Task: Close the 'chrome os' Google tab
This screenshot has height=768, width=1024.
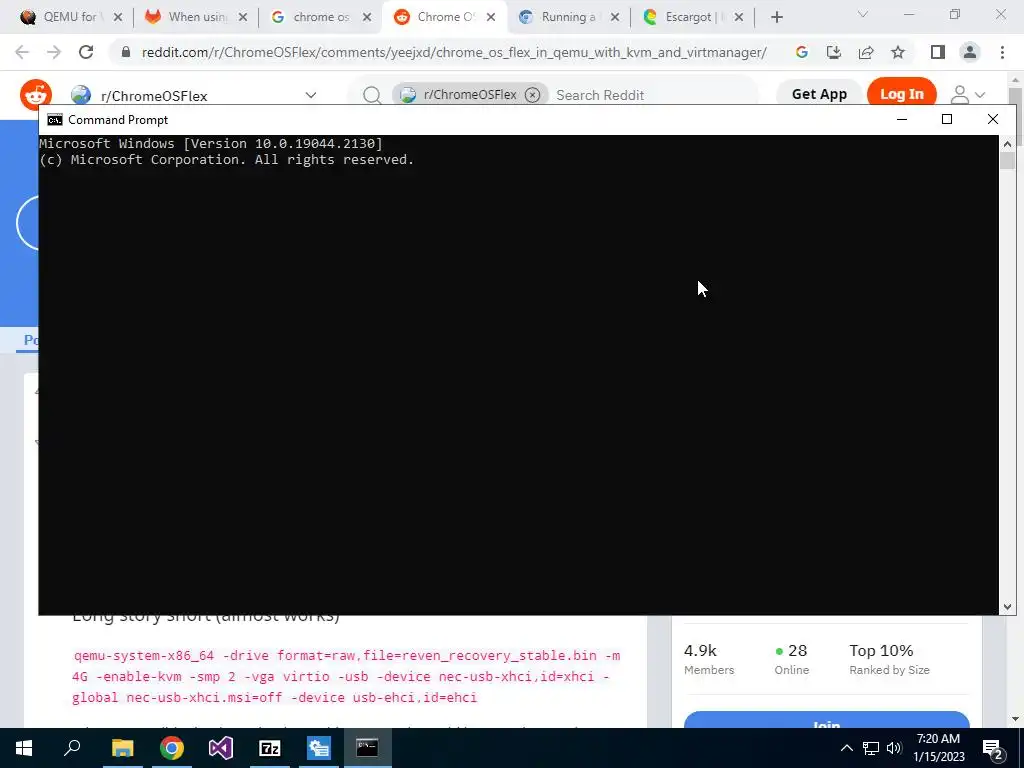Action: pos(367,18)
